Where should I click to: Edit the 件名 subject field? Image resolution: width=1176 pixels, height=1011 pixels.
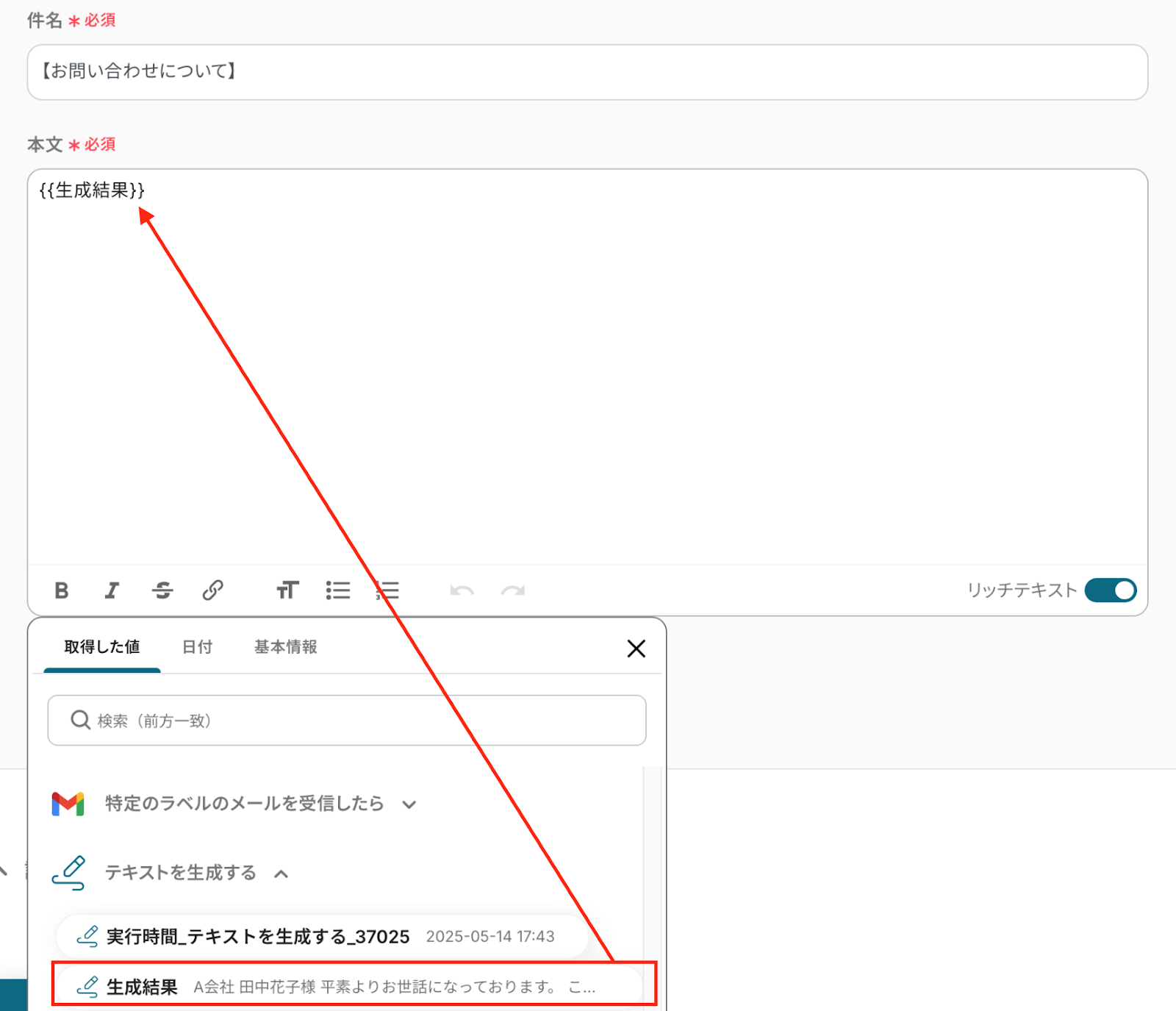coord(587,72)
